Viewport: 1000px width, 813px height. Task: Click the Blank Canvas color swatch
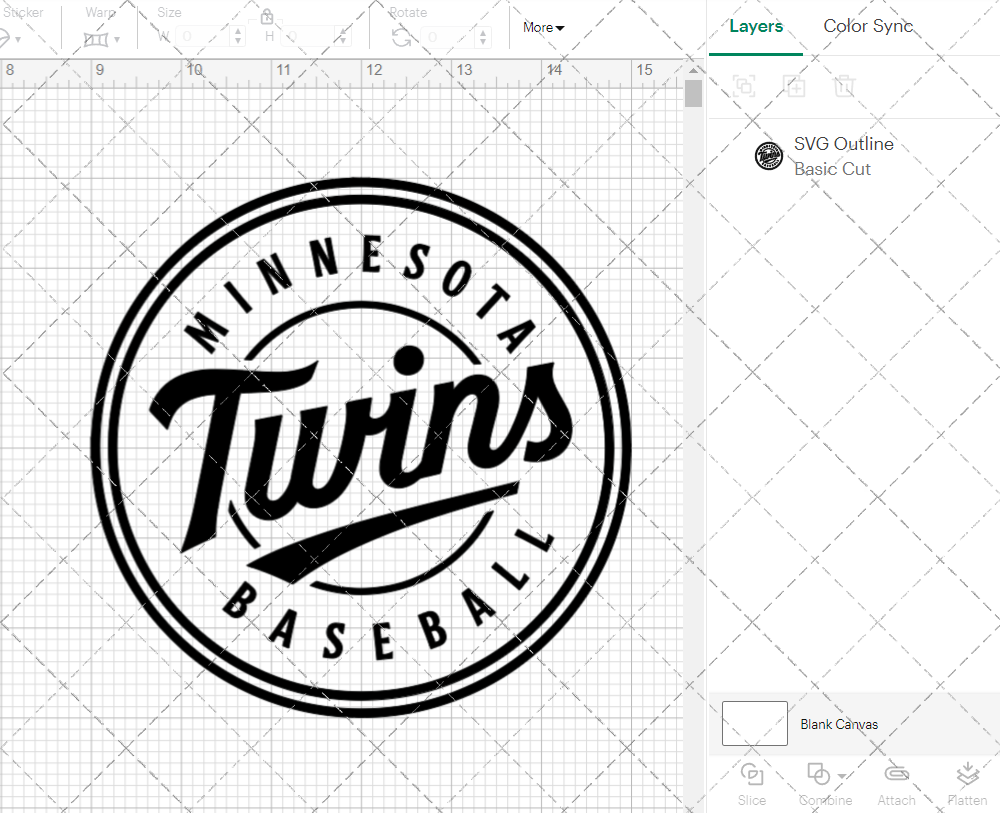[755, 723]
